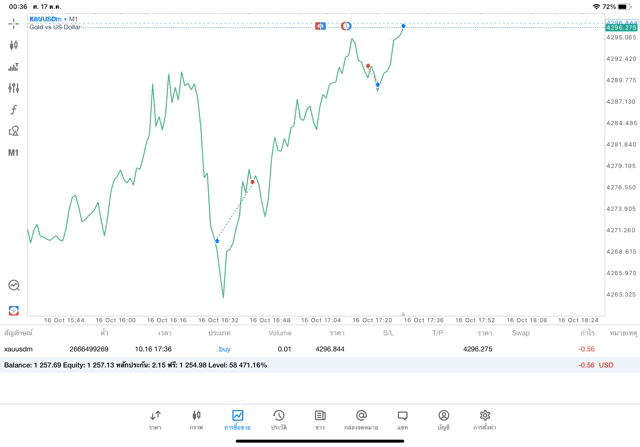Sort positions by Volume column header
The width and height of the screenshot is (640, 447).
pyautogui.click(x=280, y=333)
